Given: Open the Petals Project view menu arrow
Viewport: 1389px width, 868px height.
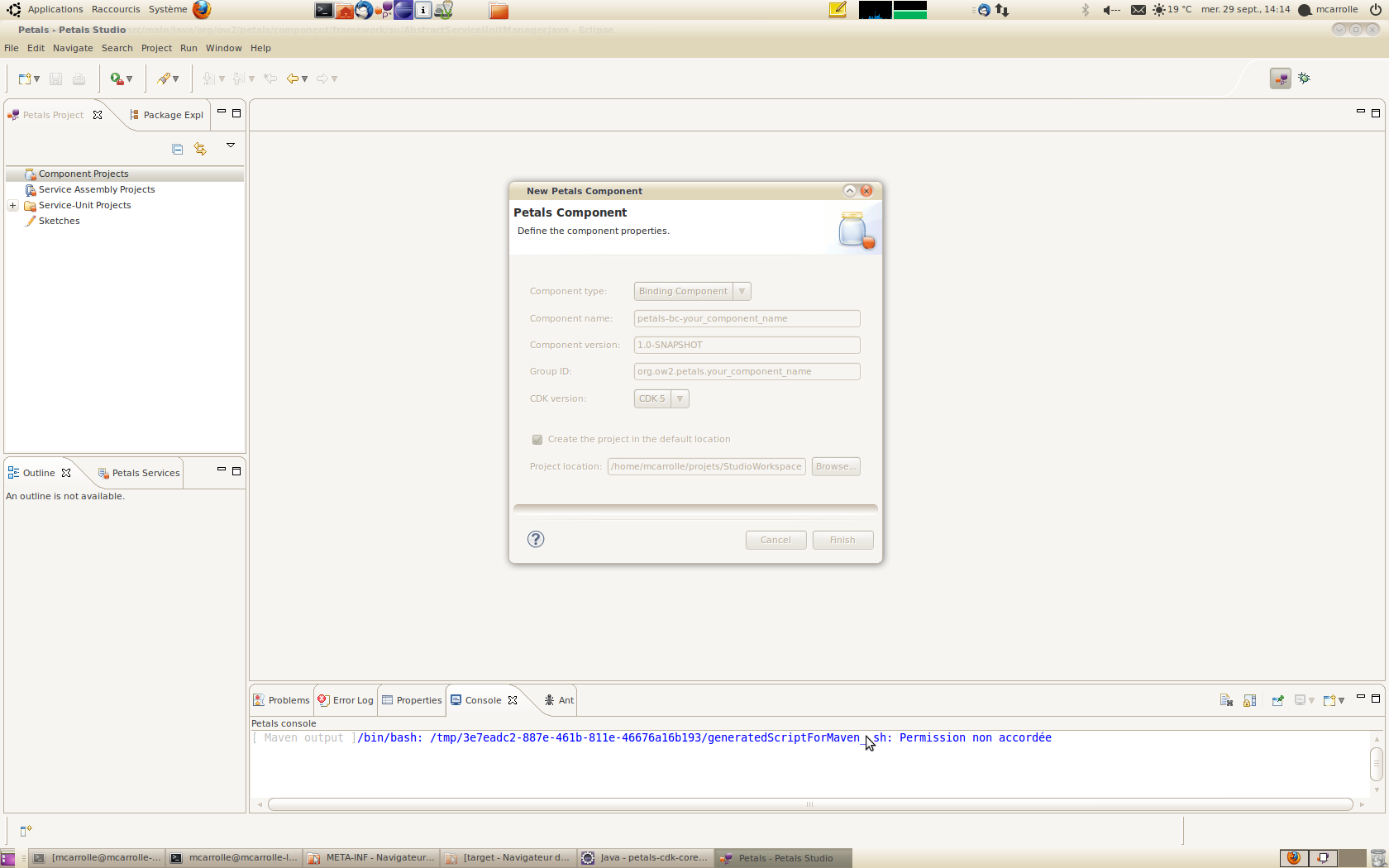Looking at the screenshot, I should coord(231,145).
